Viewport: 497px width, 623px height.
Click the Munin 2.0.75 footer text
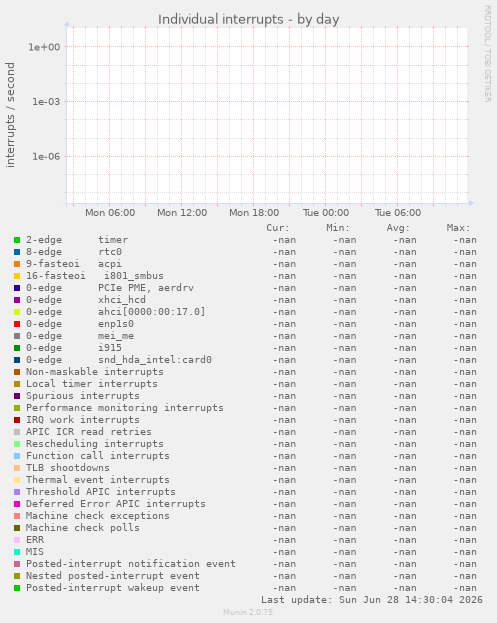[x=248, y=612]
